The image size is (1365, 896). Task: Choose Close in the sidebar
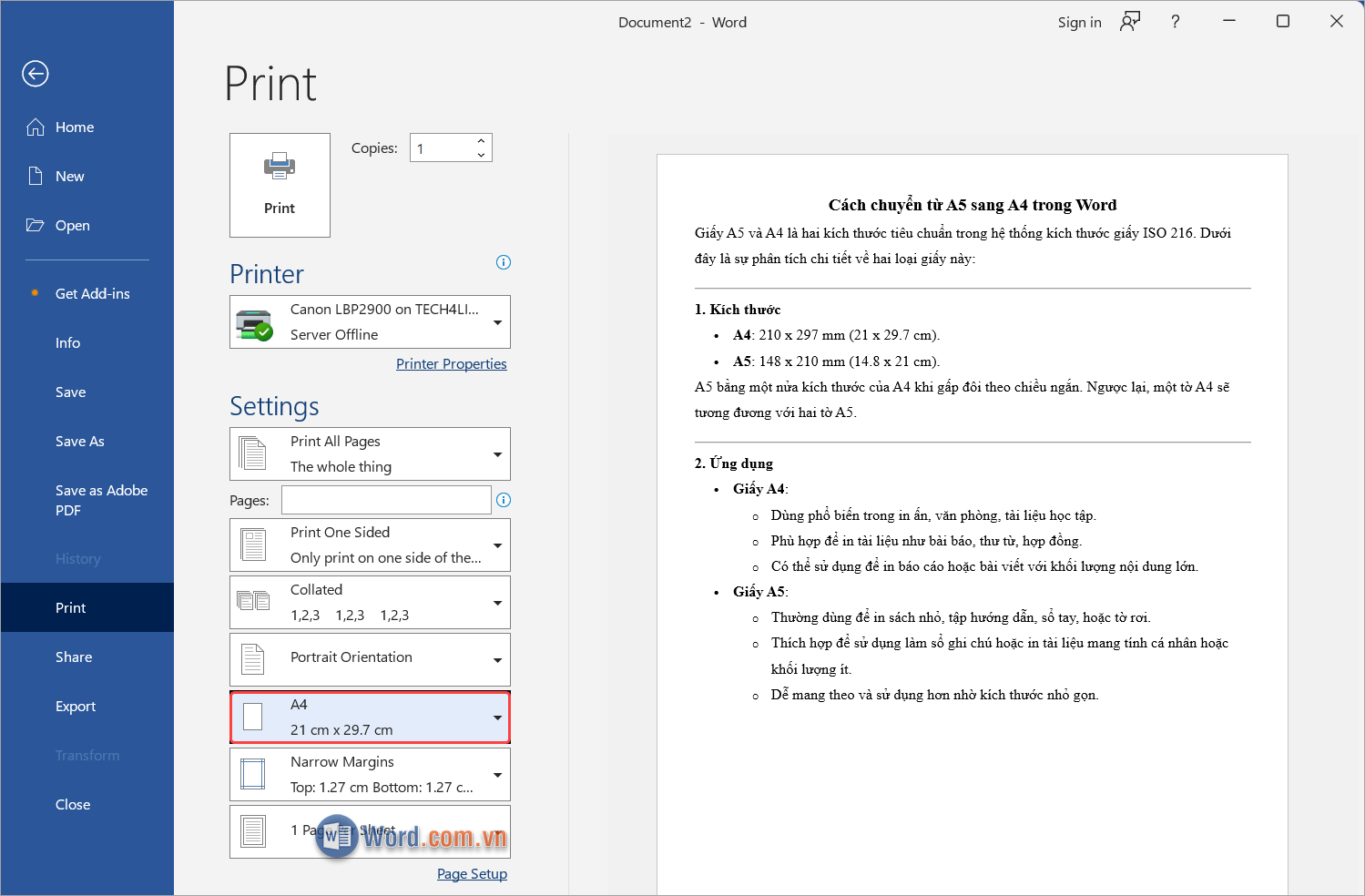point(87,804)
